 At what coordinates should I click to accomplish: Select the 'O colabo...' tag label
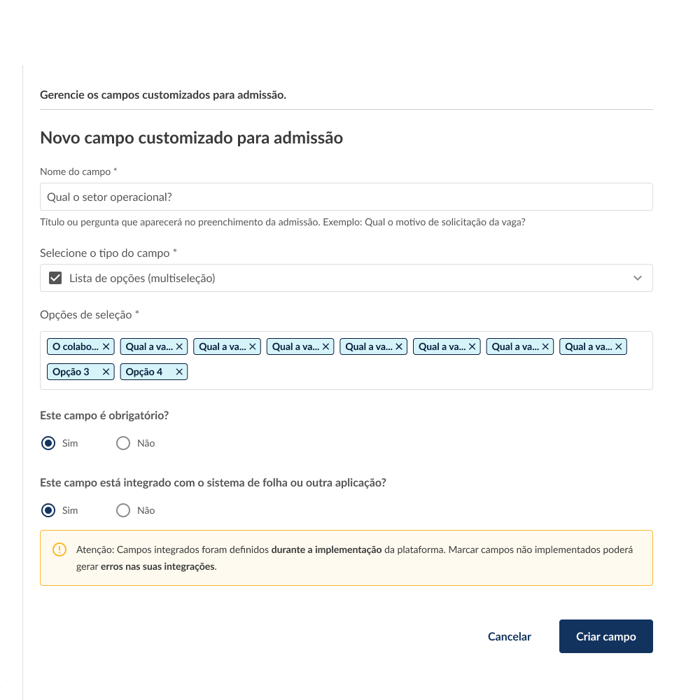click(75, 346)
